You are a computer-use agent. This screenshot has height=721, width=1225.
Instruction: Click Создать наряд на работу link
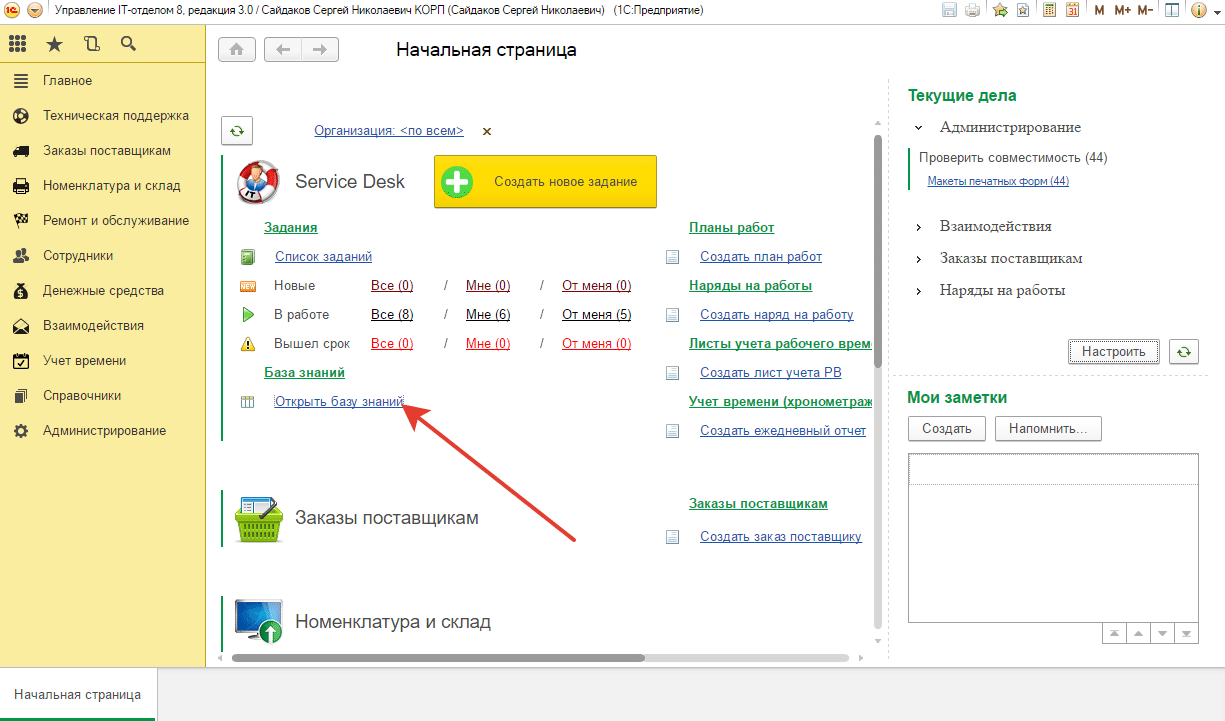[x=777, y=314]
